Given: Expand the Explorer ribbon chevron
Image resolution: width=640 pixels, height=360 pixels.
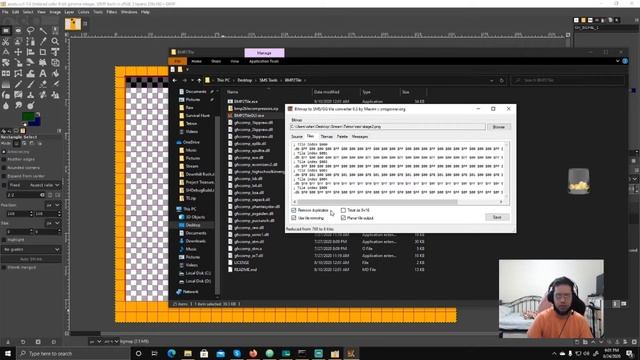Looking at the screenshot, I should tap(618, 61).
